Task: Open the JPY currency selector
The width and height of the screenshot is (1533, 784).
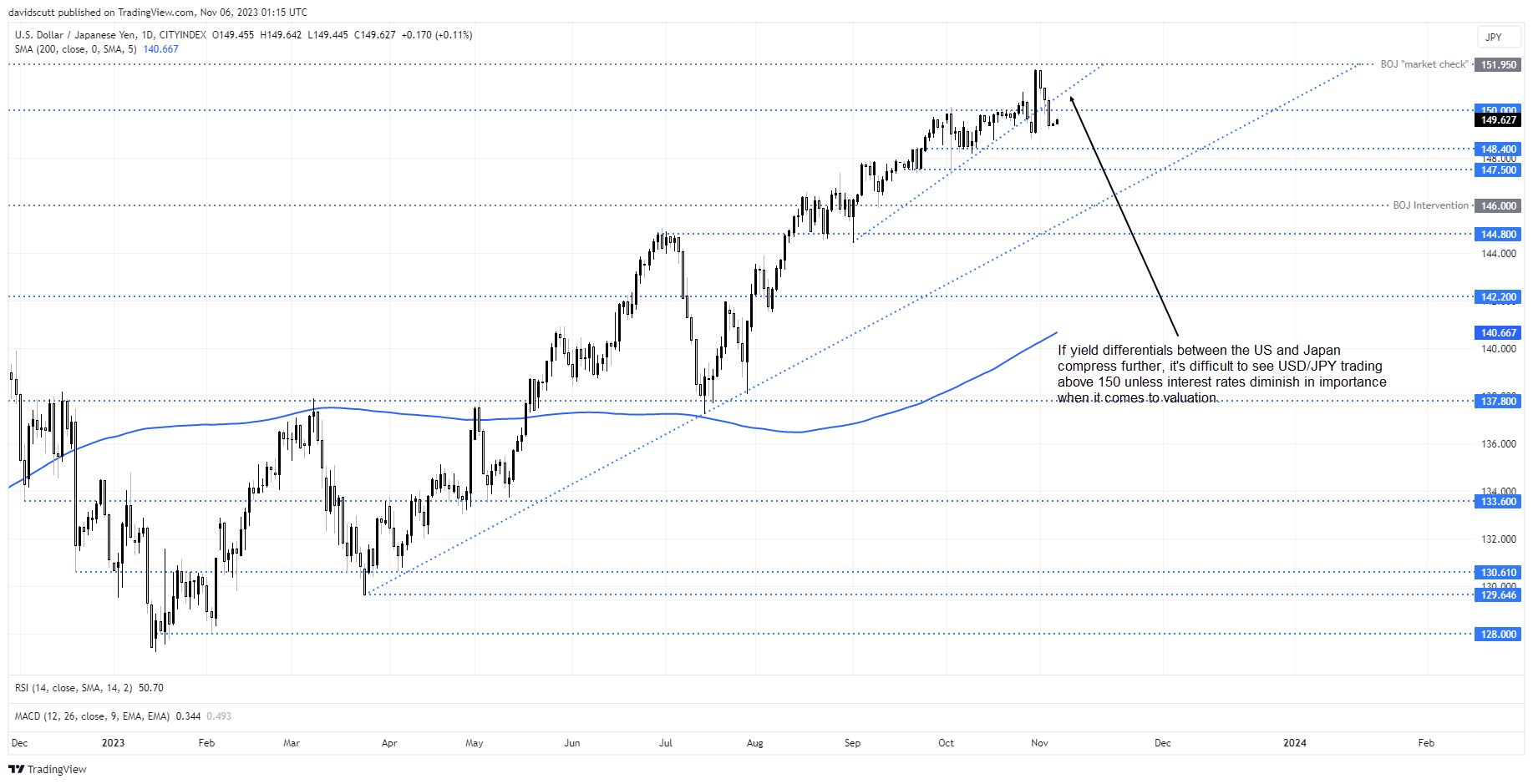Action: pyautogui.click(x=1499, y=38)
